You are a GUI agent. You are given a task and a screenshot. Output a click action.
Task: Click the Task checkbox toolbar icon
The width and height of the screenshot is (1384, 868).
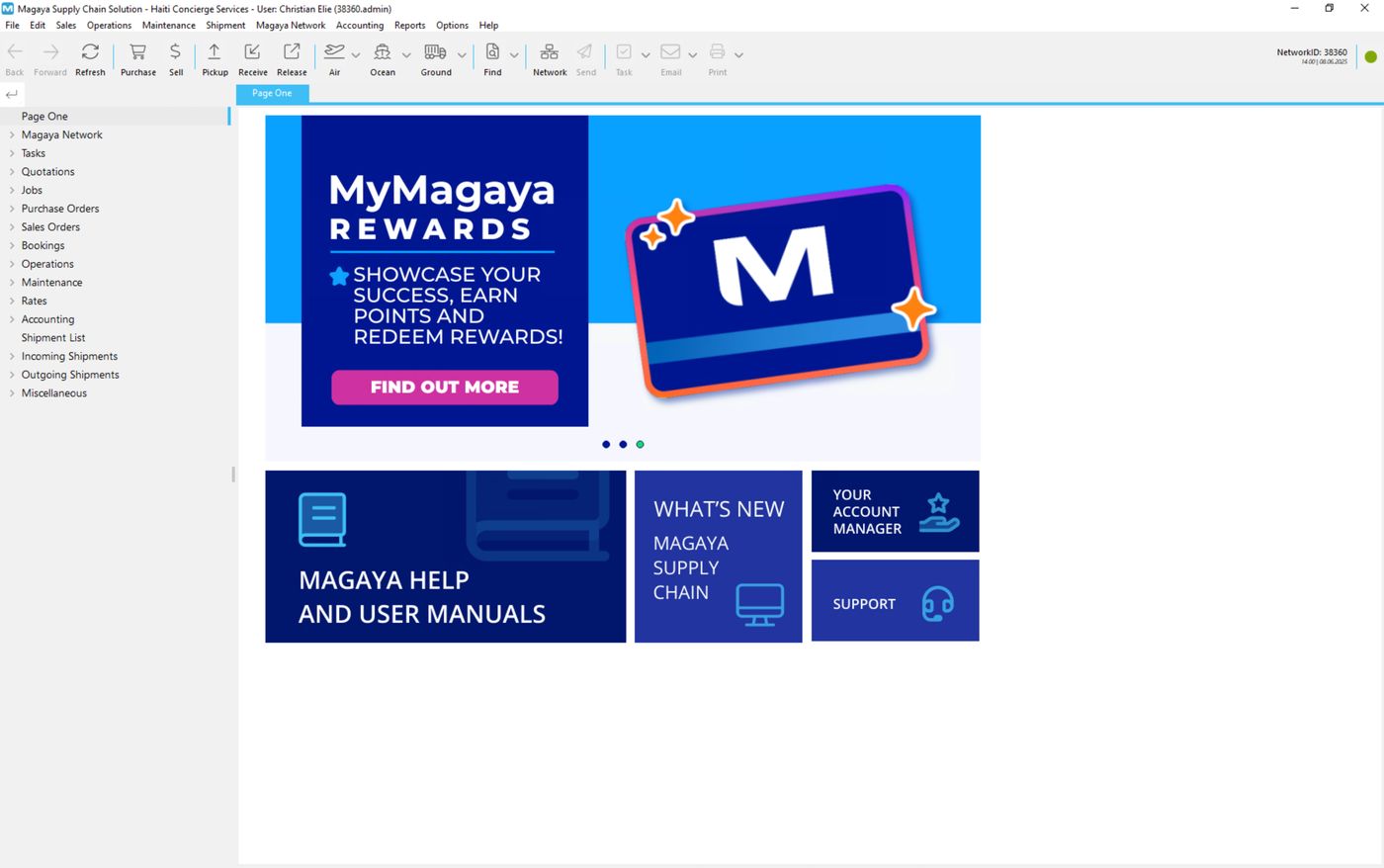click(x=624, y=51)
